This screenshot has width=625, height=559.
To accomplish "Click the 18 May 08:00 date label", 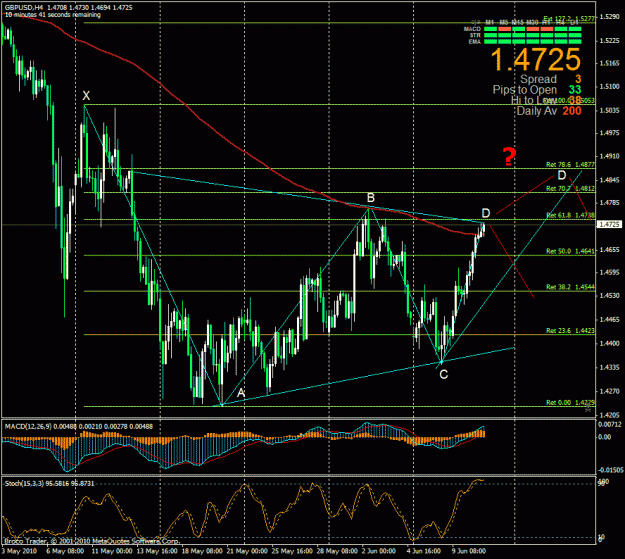I will tap(202, 551).
